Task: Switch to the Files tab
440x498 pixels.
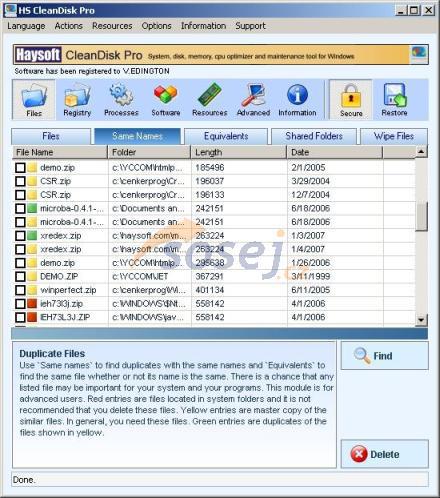Action: pyautogui.click(x=51, y=136)
